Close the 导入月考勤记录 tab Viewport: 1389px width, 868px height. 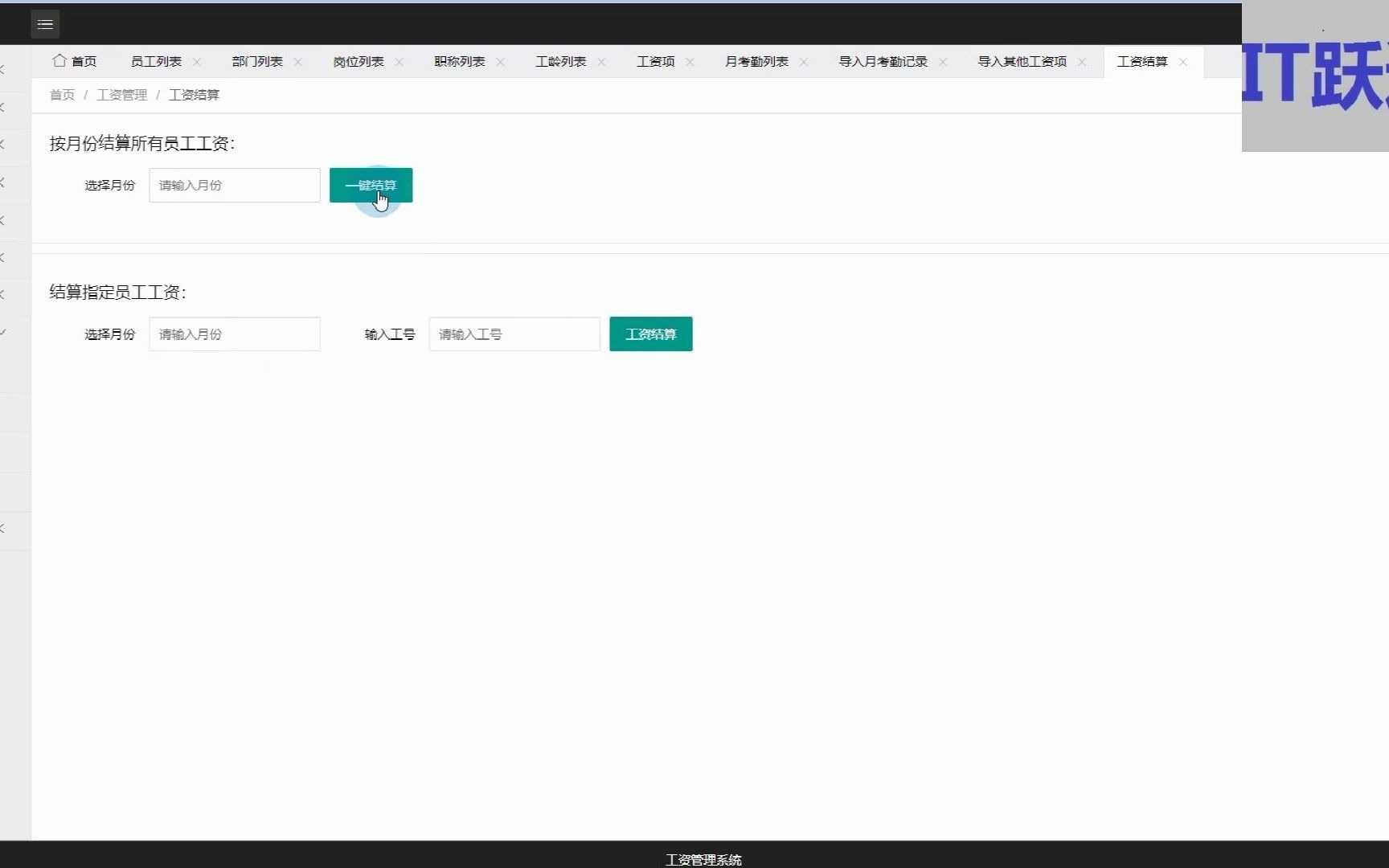(x=944, y=61)
